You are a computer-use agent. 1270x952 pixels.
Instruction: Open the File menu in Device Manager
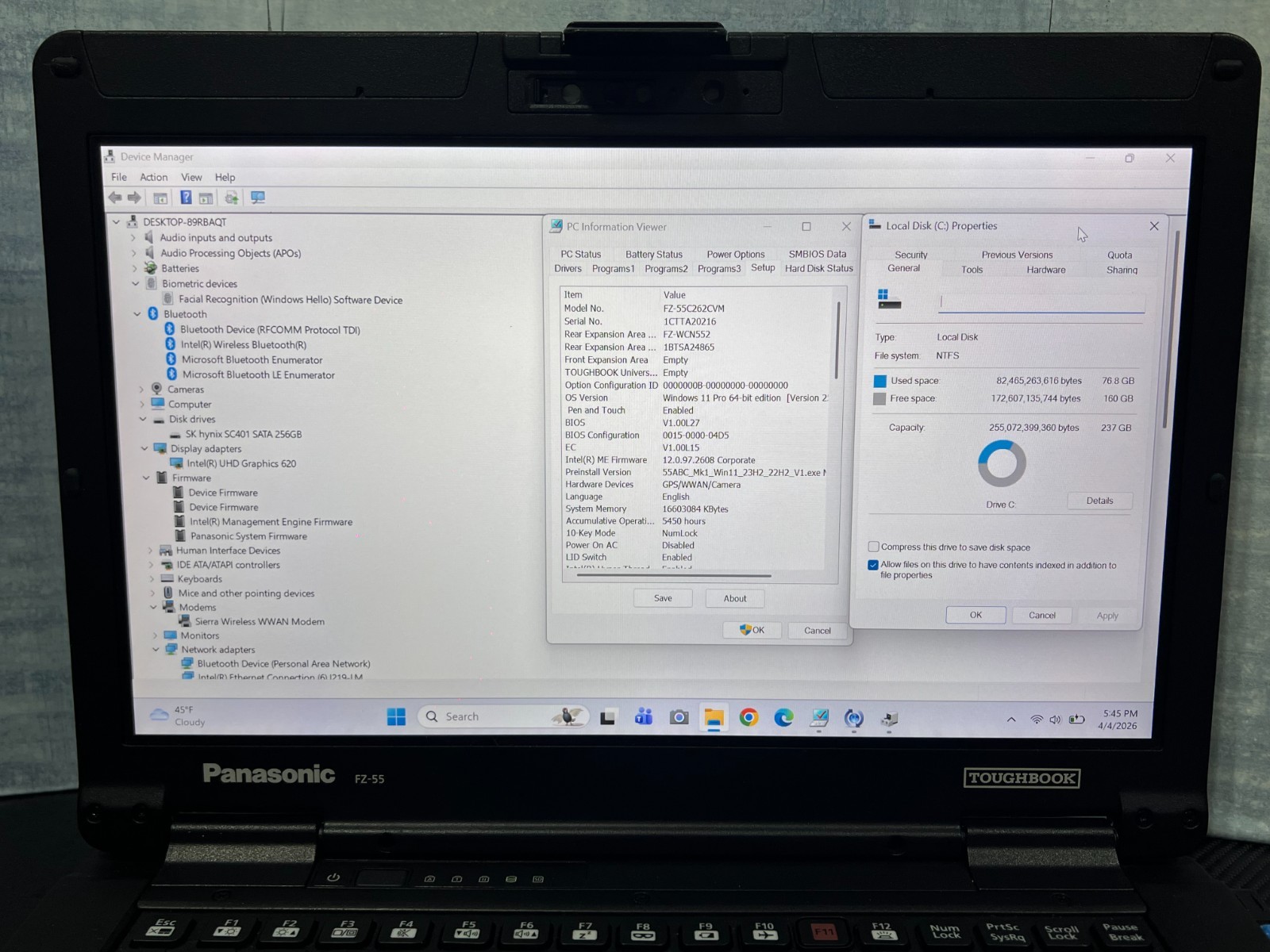click(119, 177)
